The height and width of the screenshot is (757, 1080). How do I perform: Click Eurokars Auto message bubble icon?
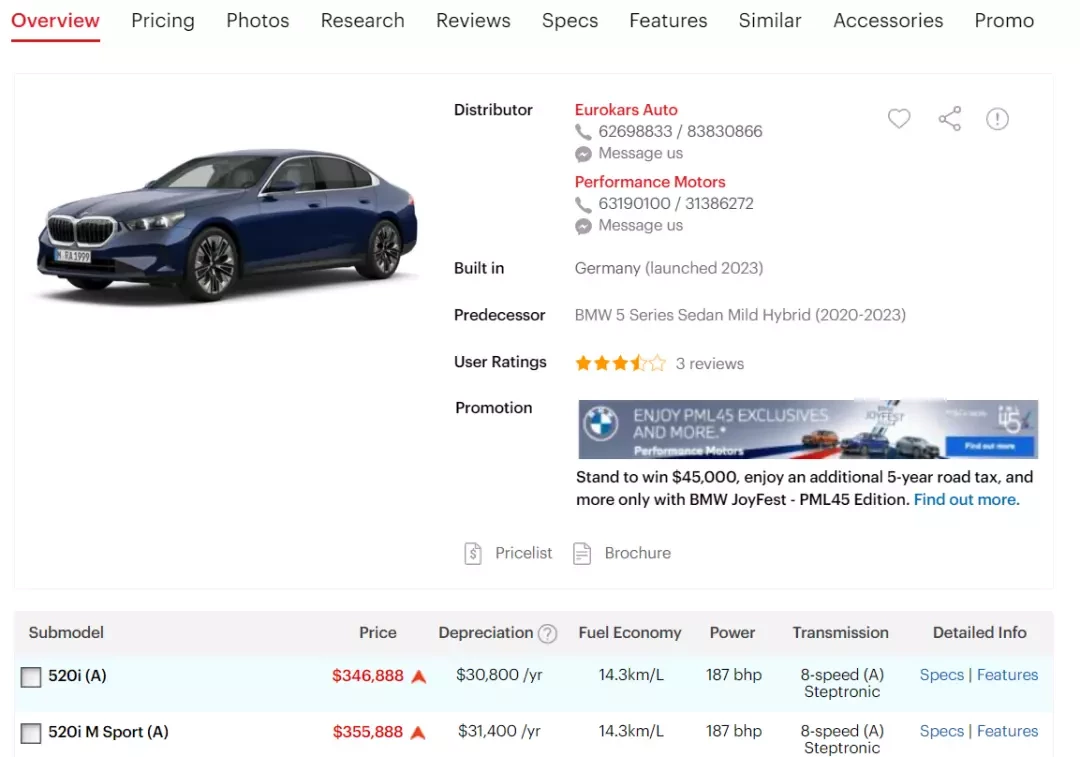583,154
